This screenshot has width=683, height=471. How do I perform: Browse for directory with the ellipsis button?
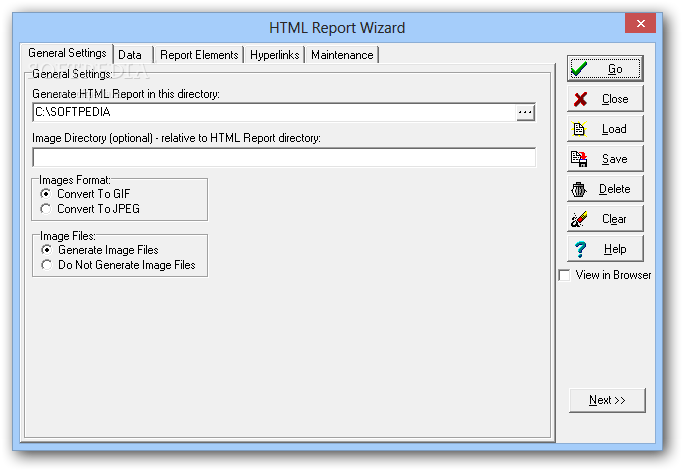[x=525, y=112]
